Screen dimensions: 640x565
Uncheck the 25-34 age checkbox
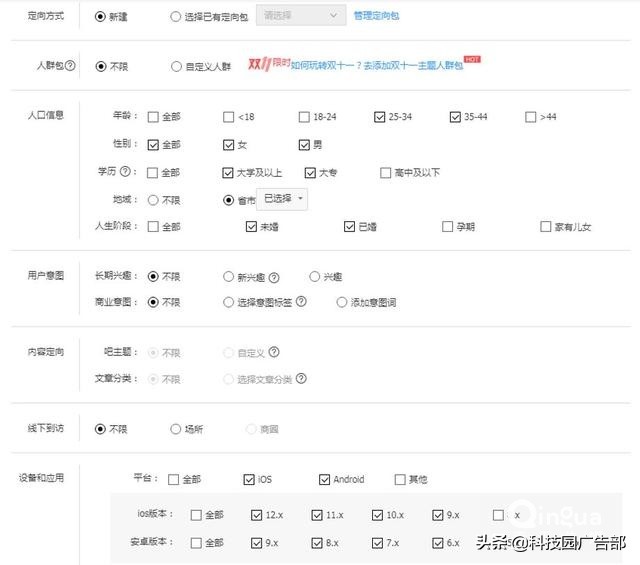click(380, 117)
